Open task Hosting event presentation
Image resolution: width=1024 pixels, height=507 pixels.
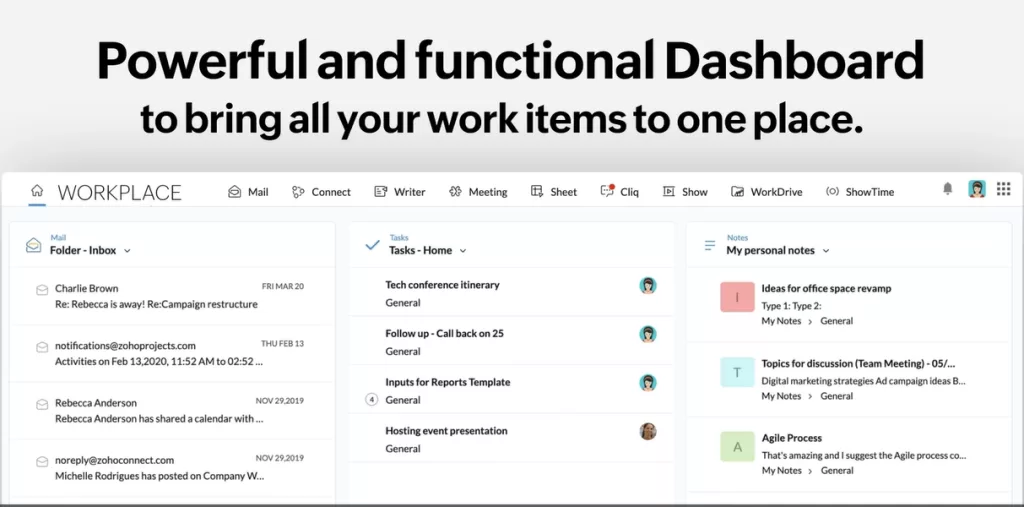pos(446,431)
